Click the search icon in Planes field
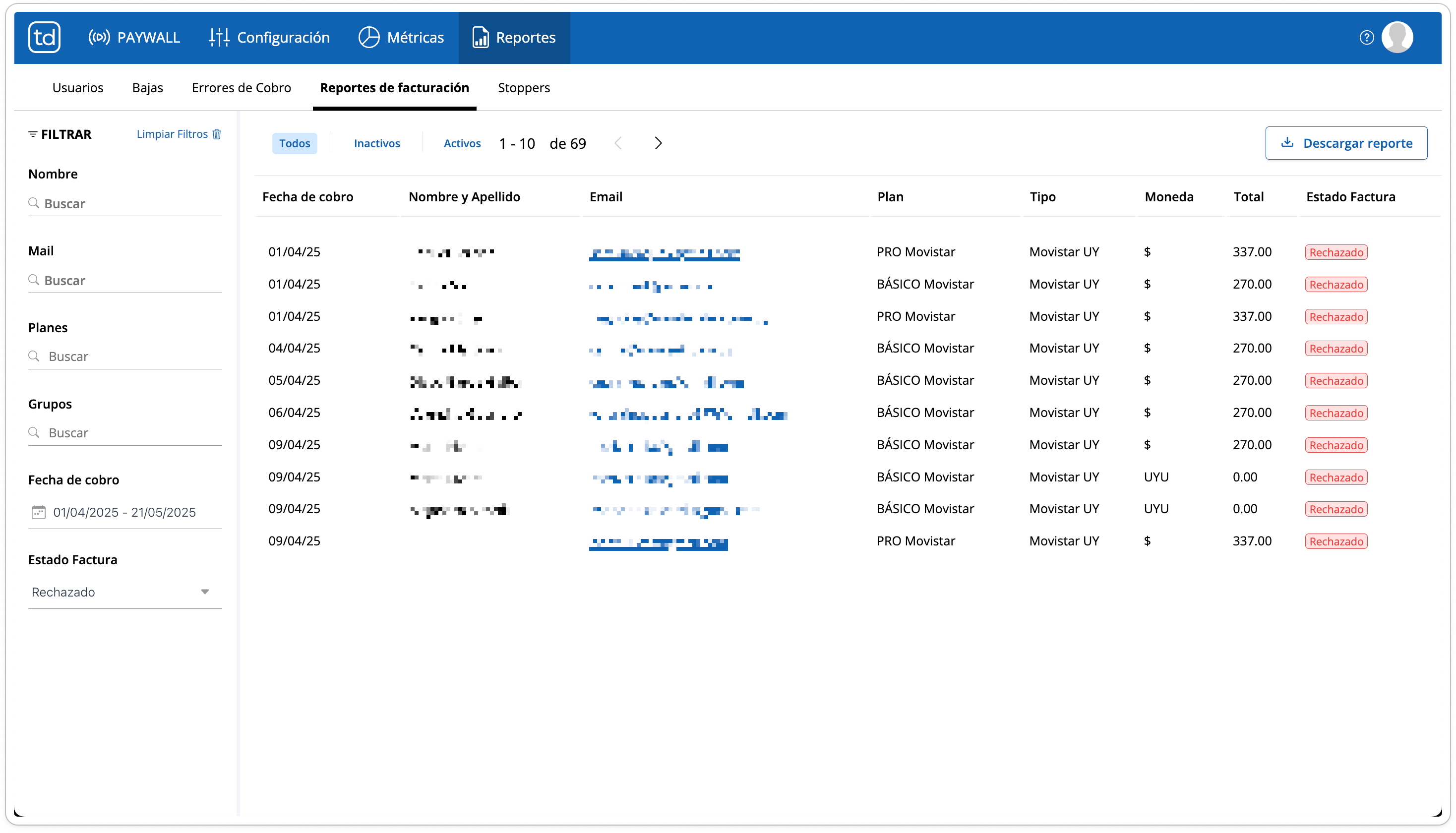 pyautogui.click(x=34, y=356)
